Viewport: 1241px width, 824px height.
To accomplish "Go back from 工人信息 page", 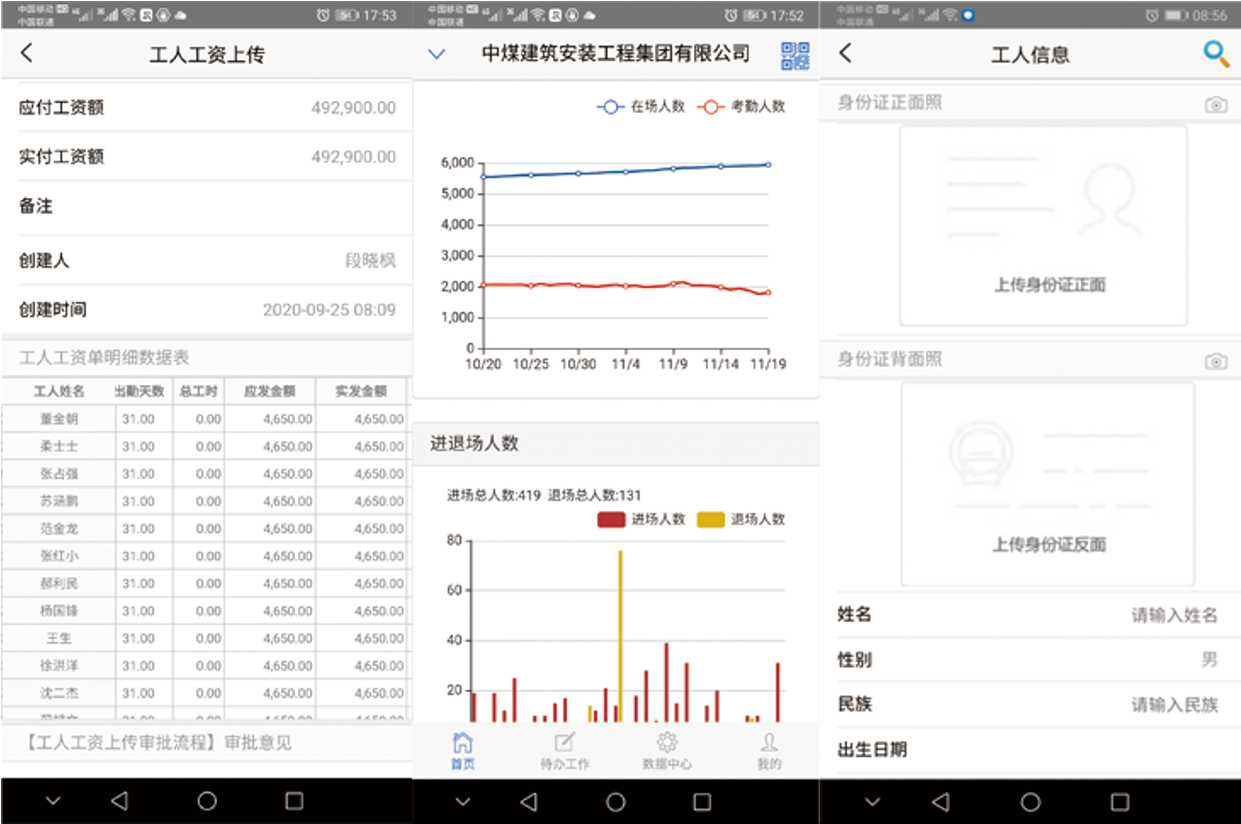I will [x=846, y=54].
